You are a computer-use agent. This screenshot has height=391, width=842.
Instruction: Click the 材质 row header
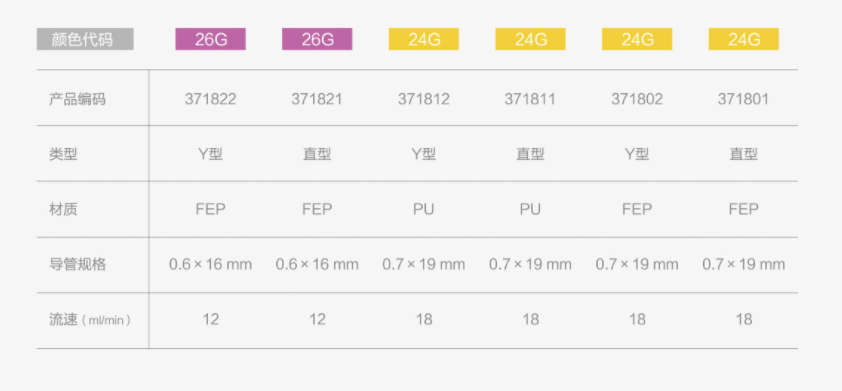click(63, 209)
